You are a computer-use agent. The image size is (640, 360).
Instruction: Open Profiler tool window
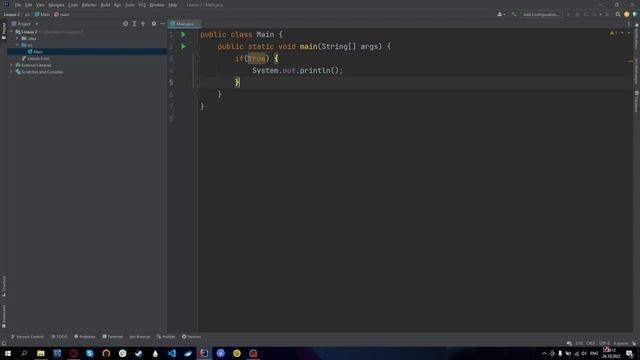(x=166, y=337)
